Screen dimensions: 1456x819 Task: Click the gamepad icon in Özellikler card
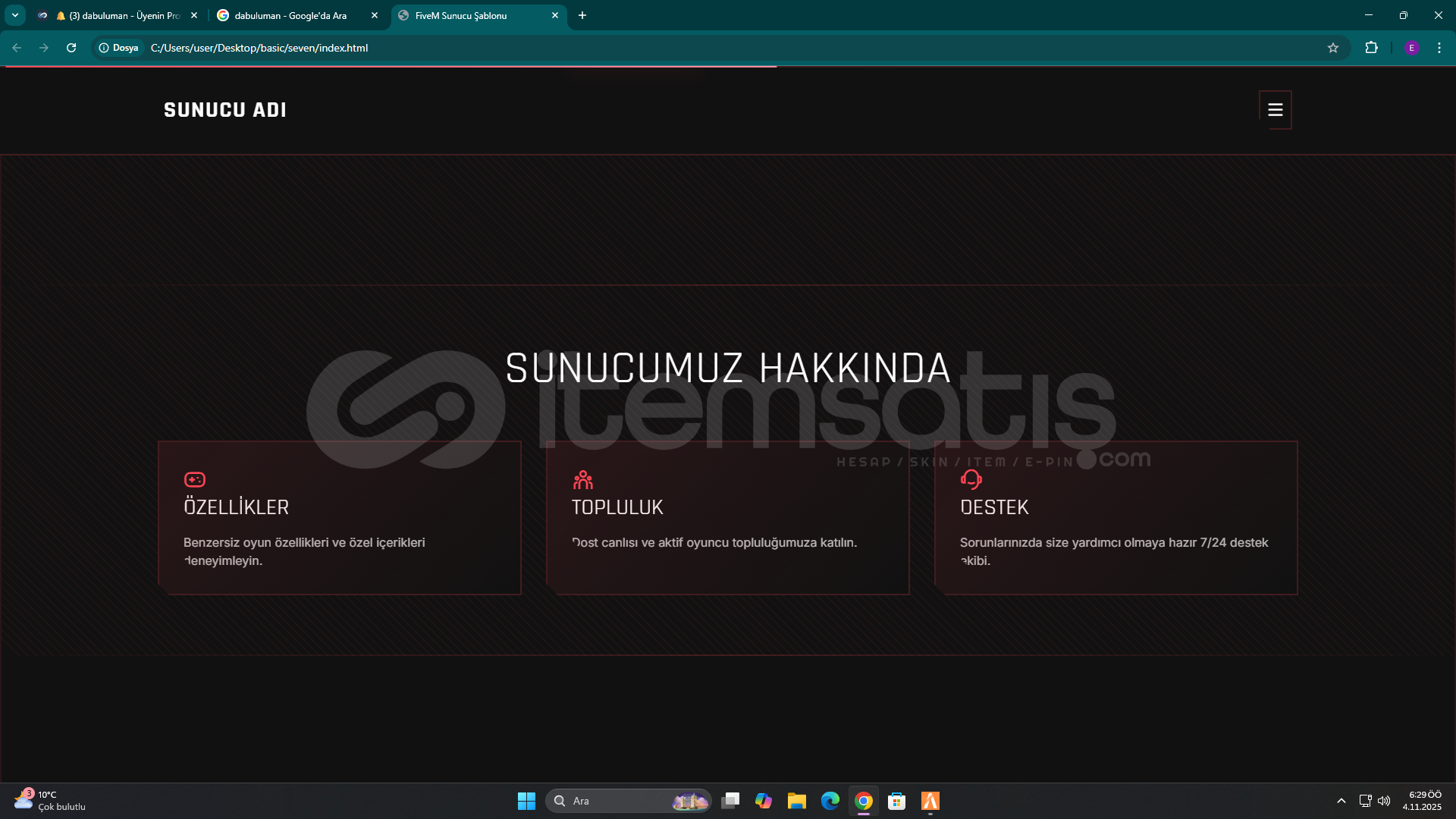[195, 479]
